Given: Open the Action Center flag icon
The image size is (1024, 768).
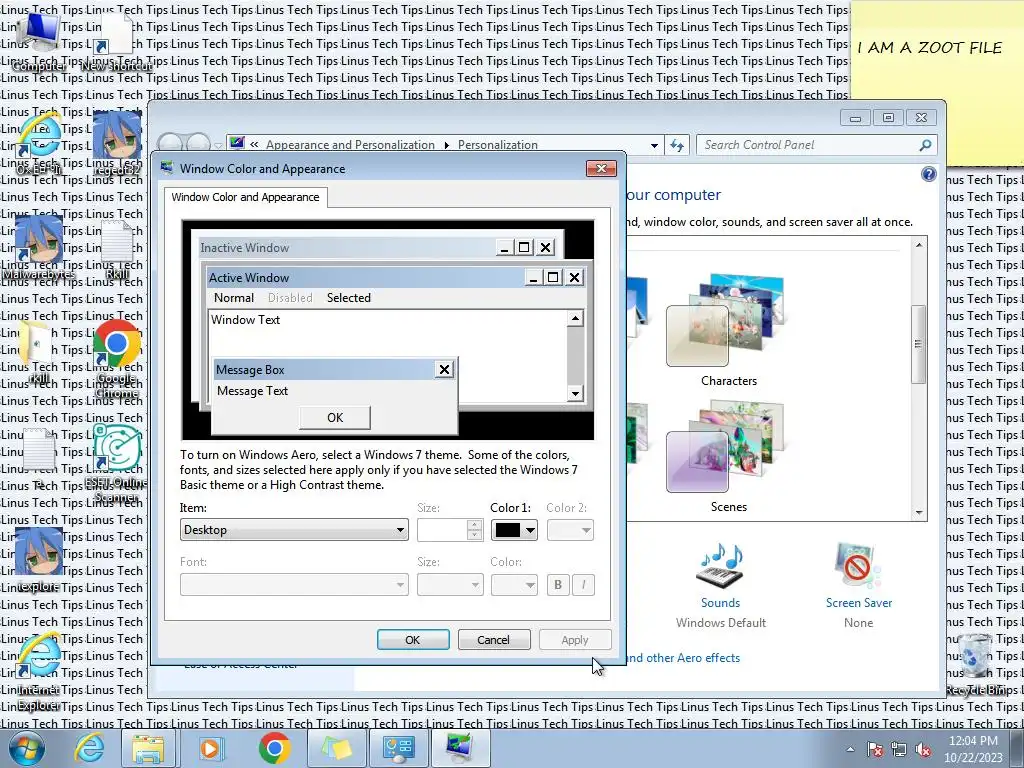Looking at the screenshot, I should click(x=875, y=750).
